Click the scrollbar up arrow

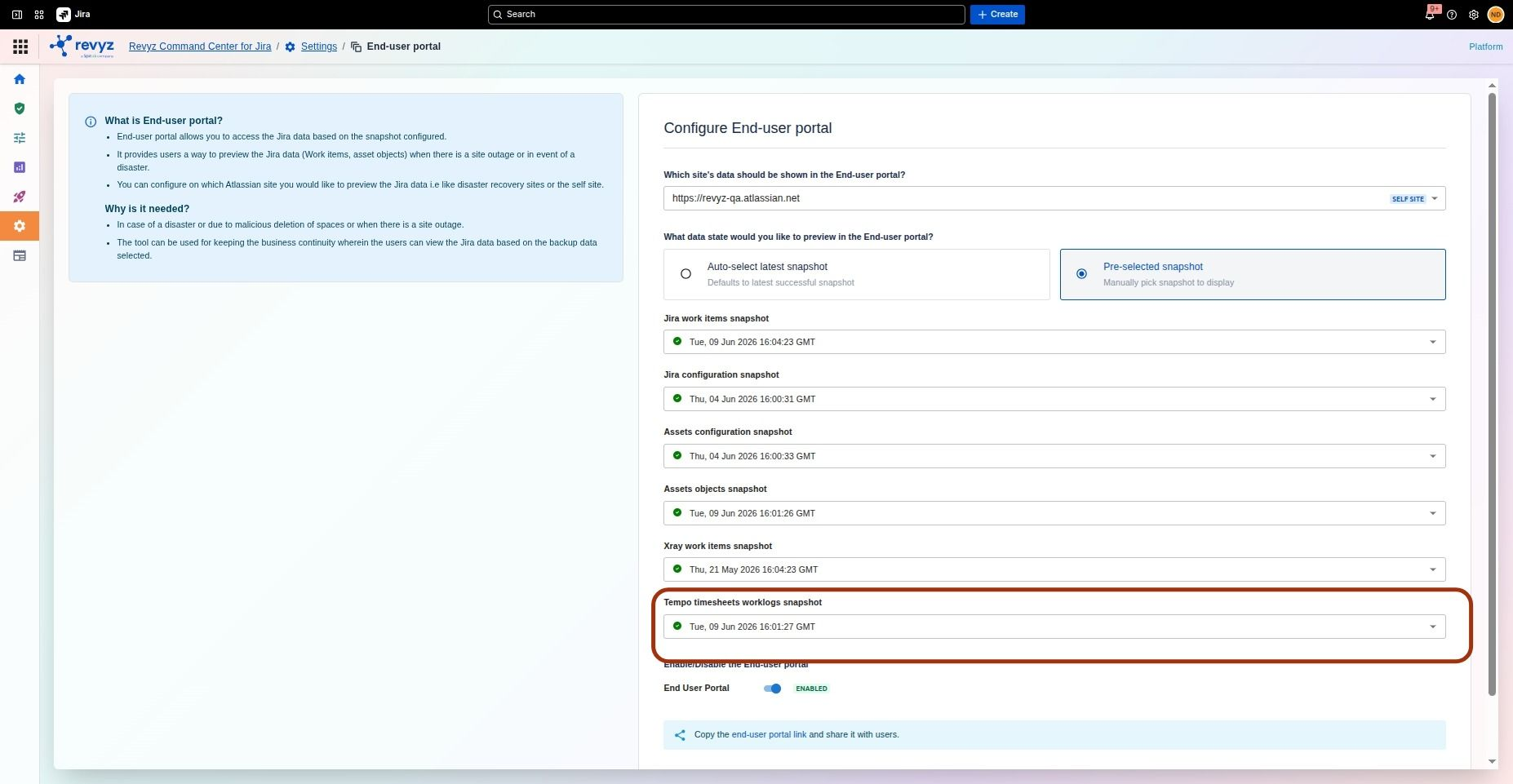(x=1492, y=86)
